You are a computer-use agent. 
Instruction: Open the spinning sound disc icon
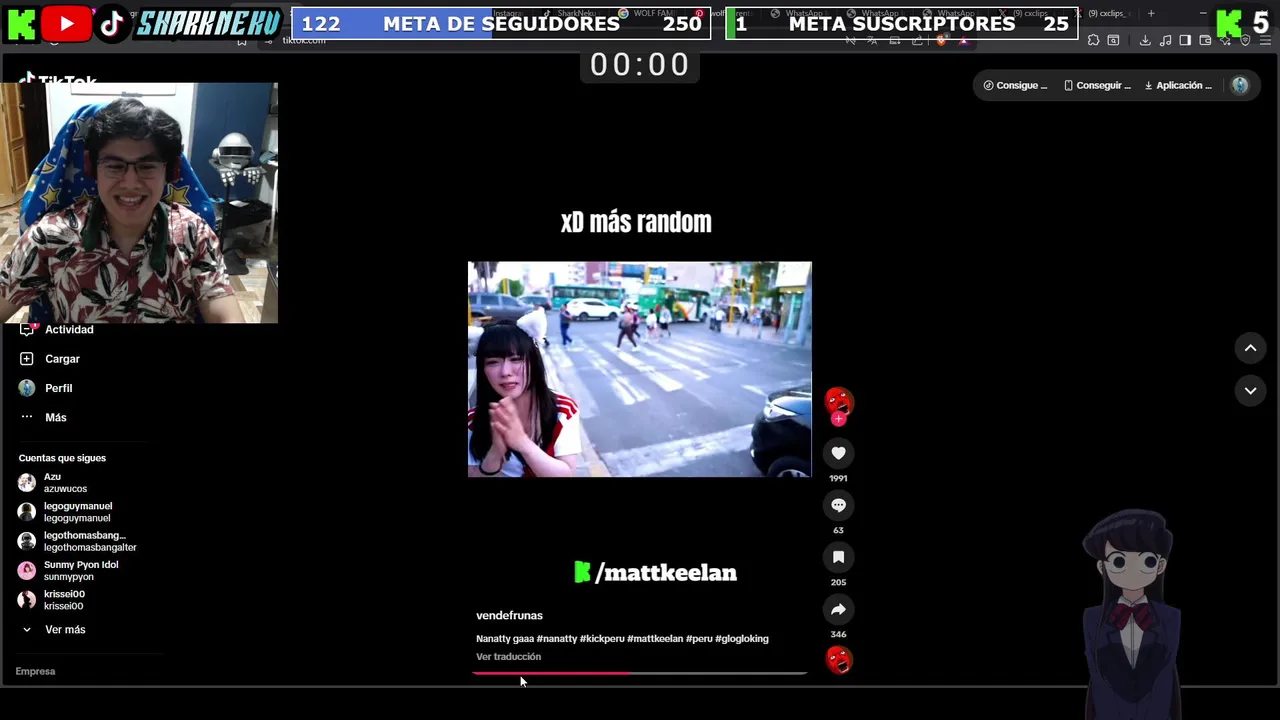point(838,660)
